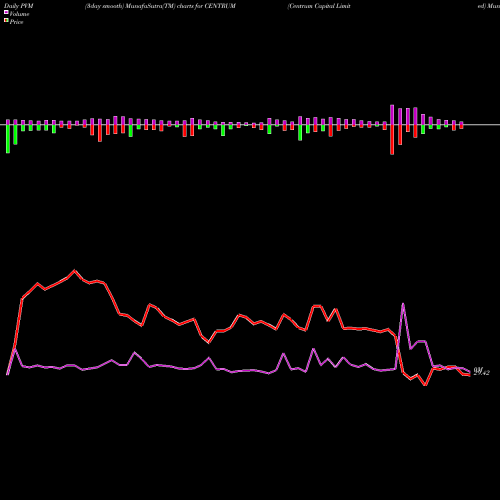Click the Price legend color swatch
500x500 pixels.
[x=6, y=21]
